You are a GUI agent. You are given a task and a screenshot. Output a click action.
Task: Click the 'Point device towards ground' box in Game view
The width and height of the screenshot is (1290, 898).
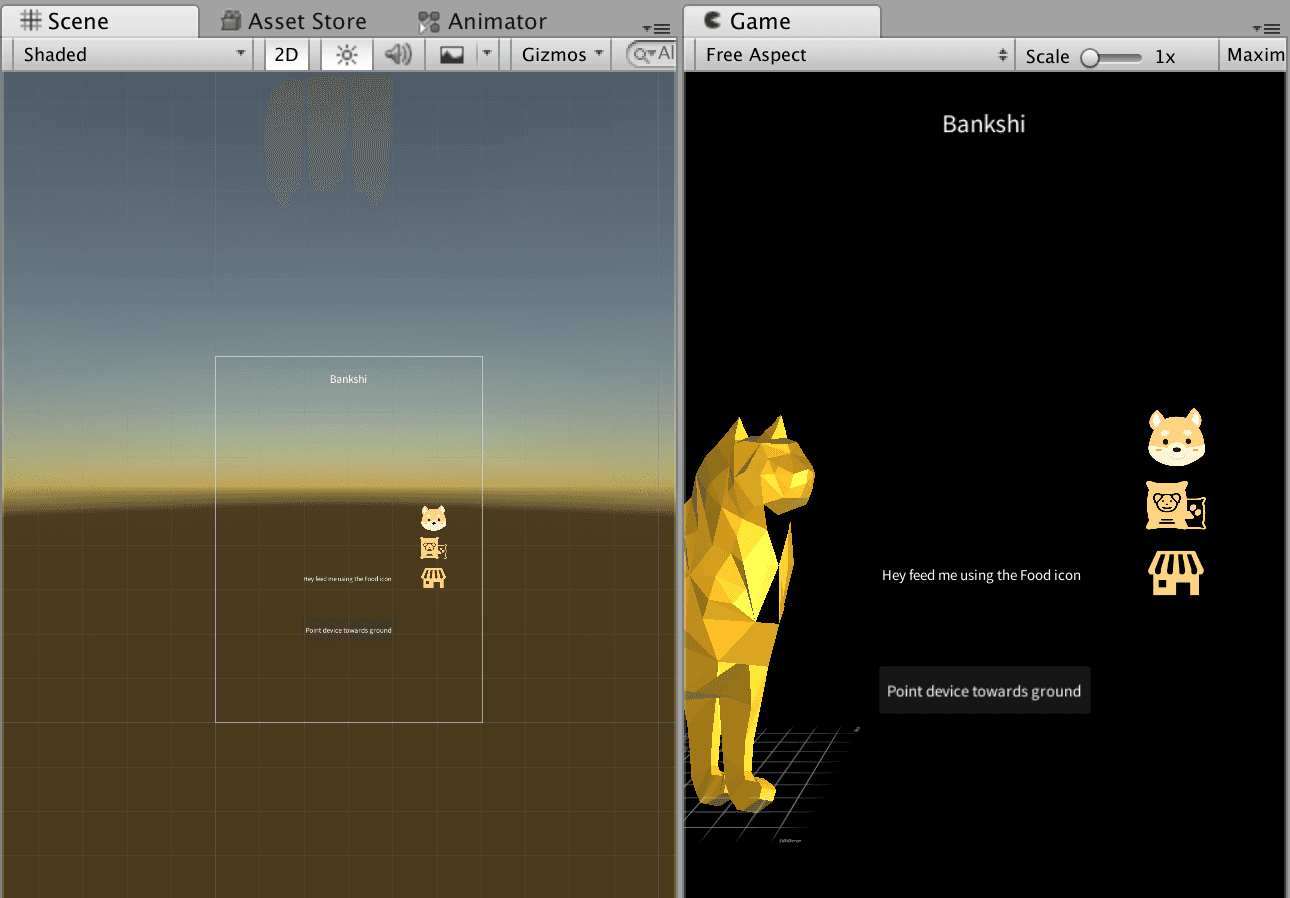(984, 691)
